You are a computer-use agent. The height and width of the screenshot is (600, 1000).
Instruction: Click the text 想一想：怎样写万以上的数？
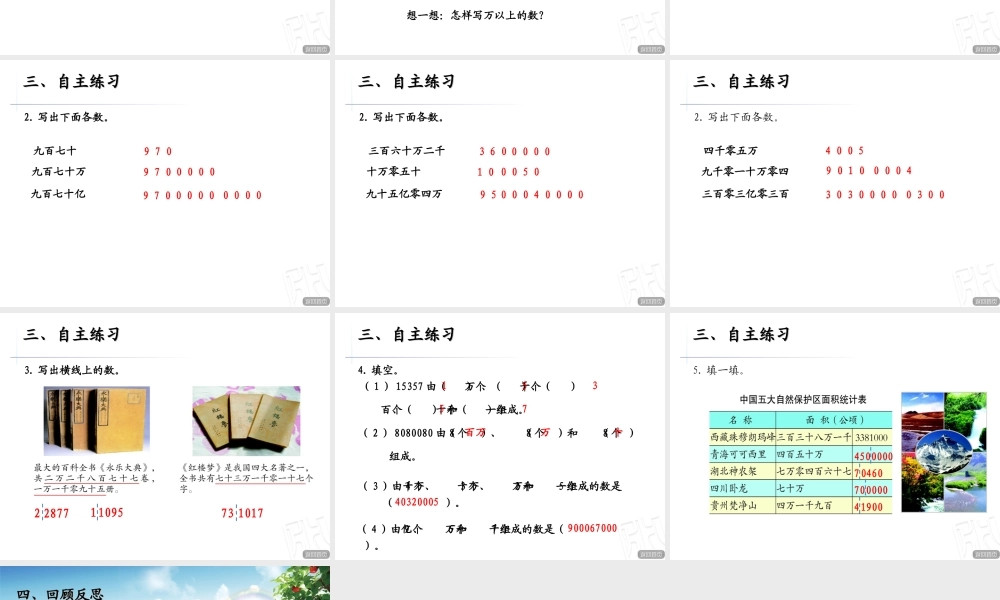475,15
